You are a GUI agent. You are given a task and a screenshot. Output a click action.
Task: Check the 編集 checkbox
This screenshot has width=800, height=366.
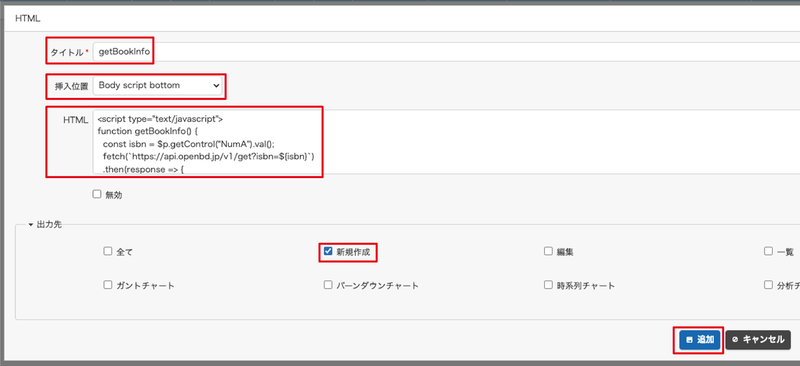pos(548,251)
